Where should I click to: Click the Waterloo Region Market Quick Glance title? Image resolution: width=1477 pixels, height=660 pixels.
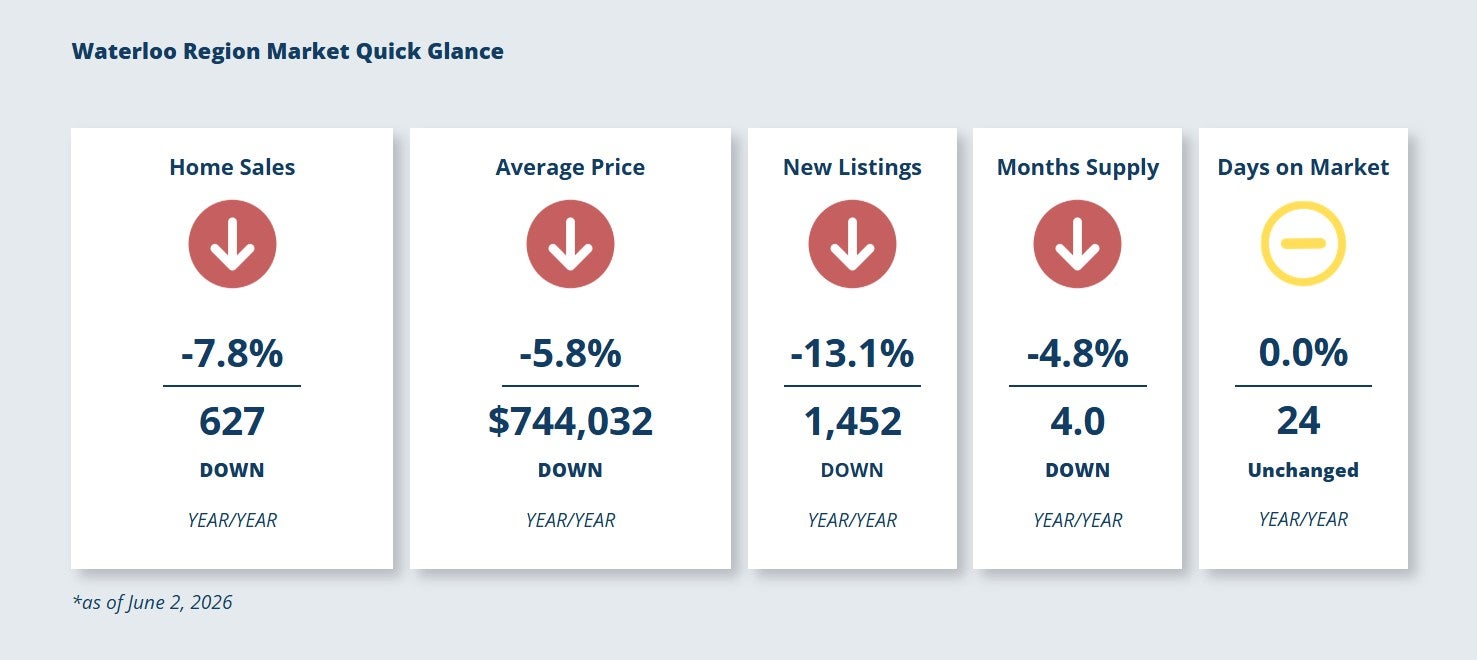tap(288, 51)
